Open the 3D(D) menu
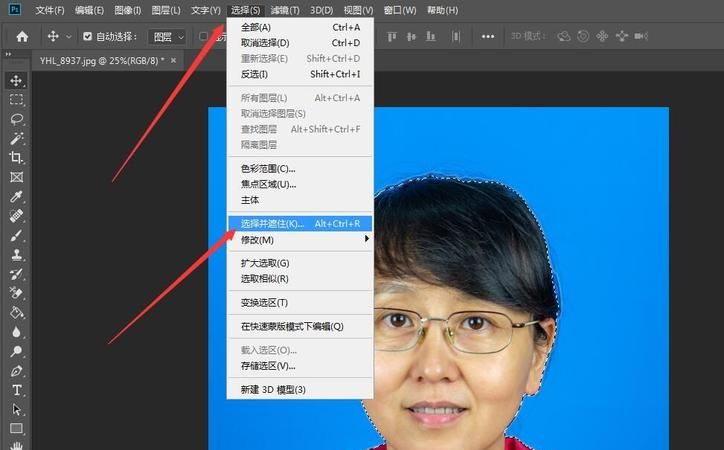The image size is (724, 450). (x=321, y=10)
